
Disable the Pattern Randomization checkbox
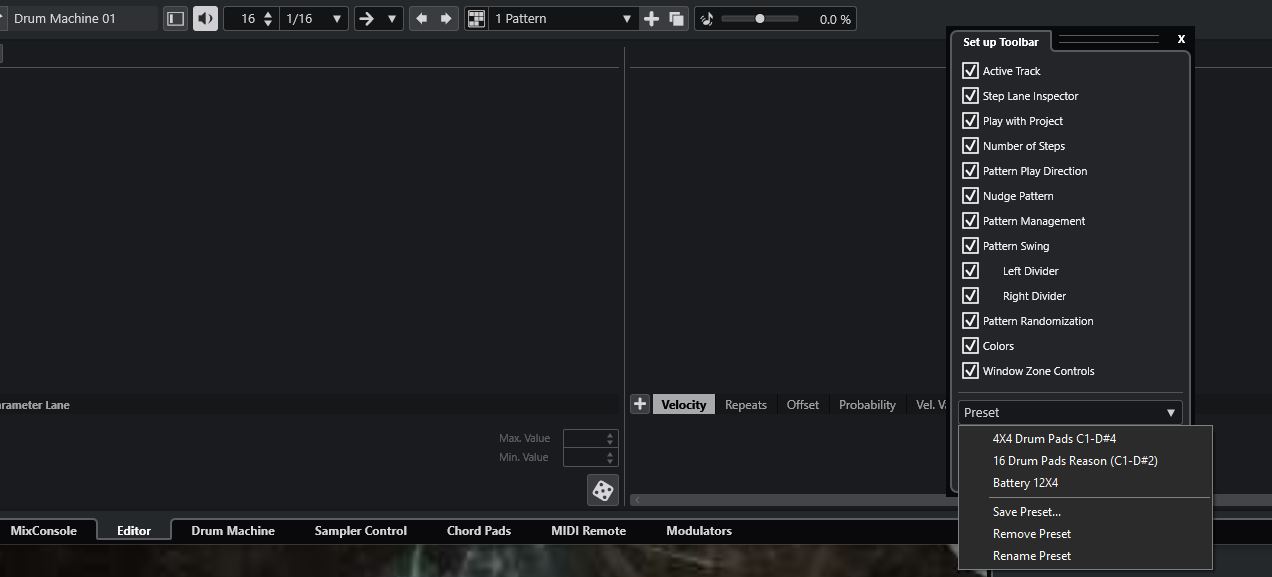970,321
